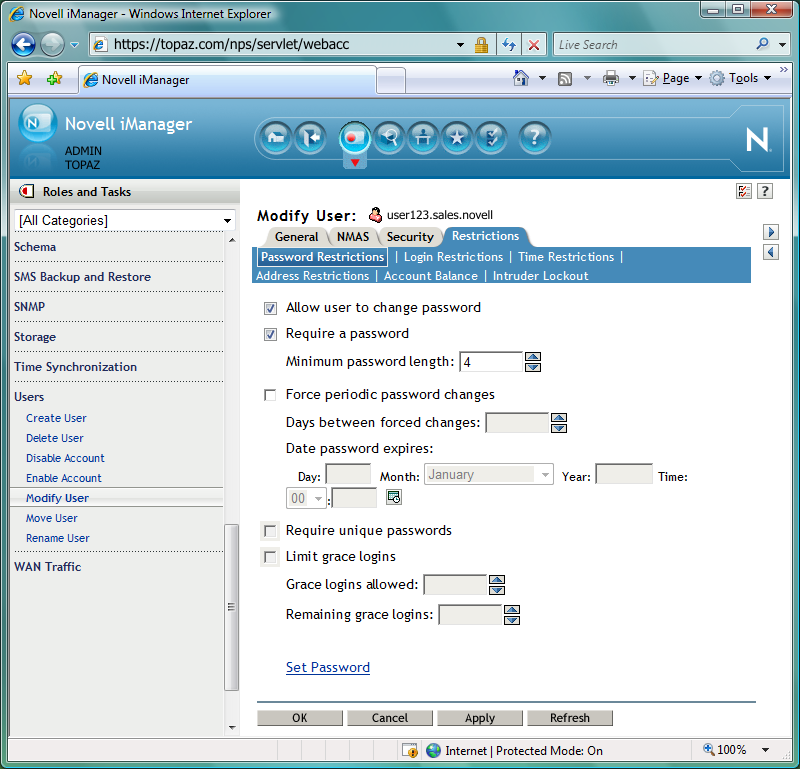The width and height of the screenshot is (800, 769).
Task: Open the Login Restrictions subtab
Action: (453, 257)
